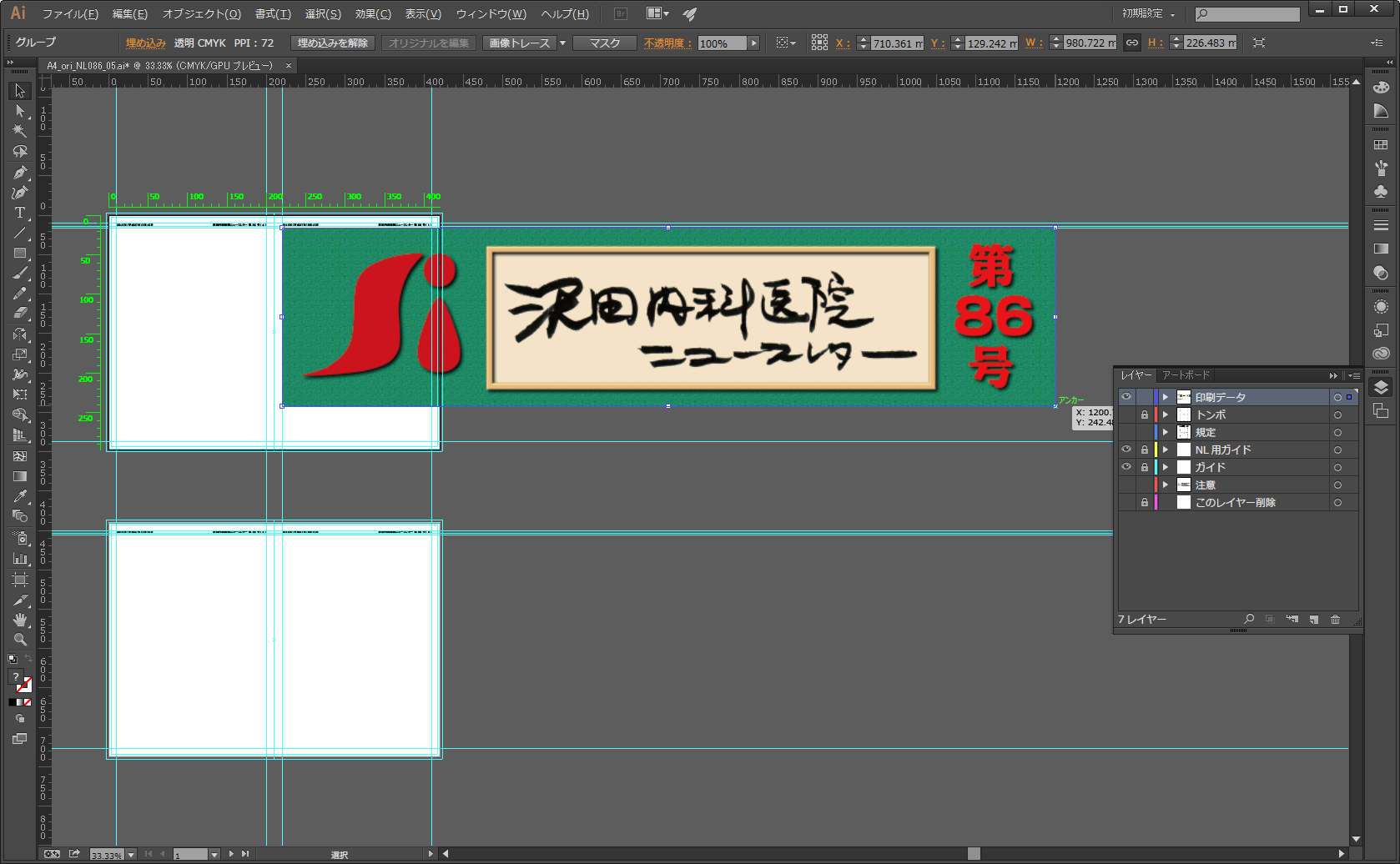Image resolution: width=1400 pixels, height=864 pixels.
Task: Click the 印刷データ layer color target circle
Action: coord(1337,397)
